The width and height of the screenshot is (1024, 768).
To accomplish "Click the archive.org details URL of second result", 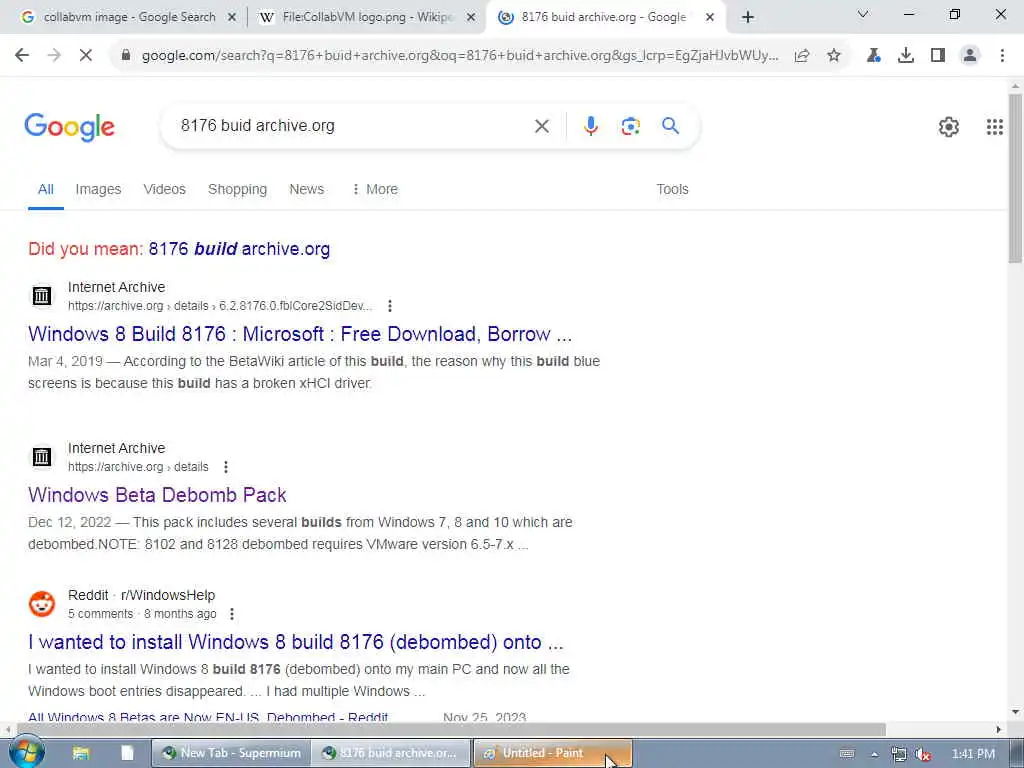I will [x=138, y=467].
